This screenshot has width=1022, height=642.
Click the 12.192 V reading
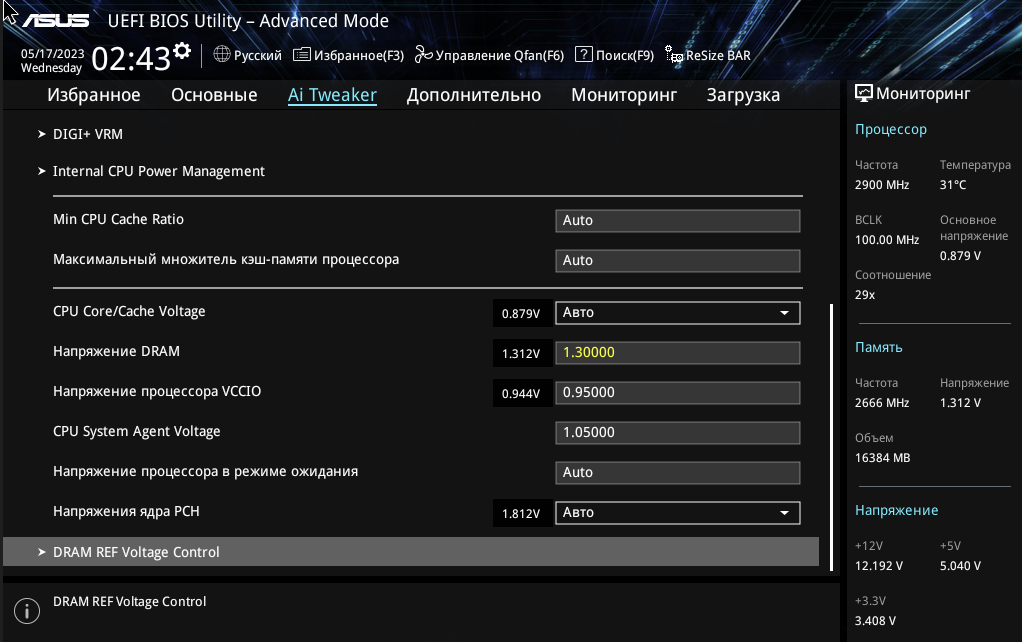[879, 566]
